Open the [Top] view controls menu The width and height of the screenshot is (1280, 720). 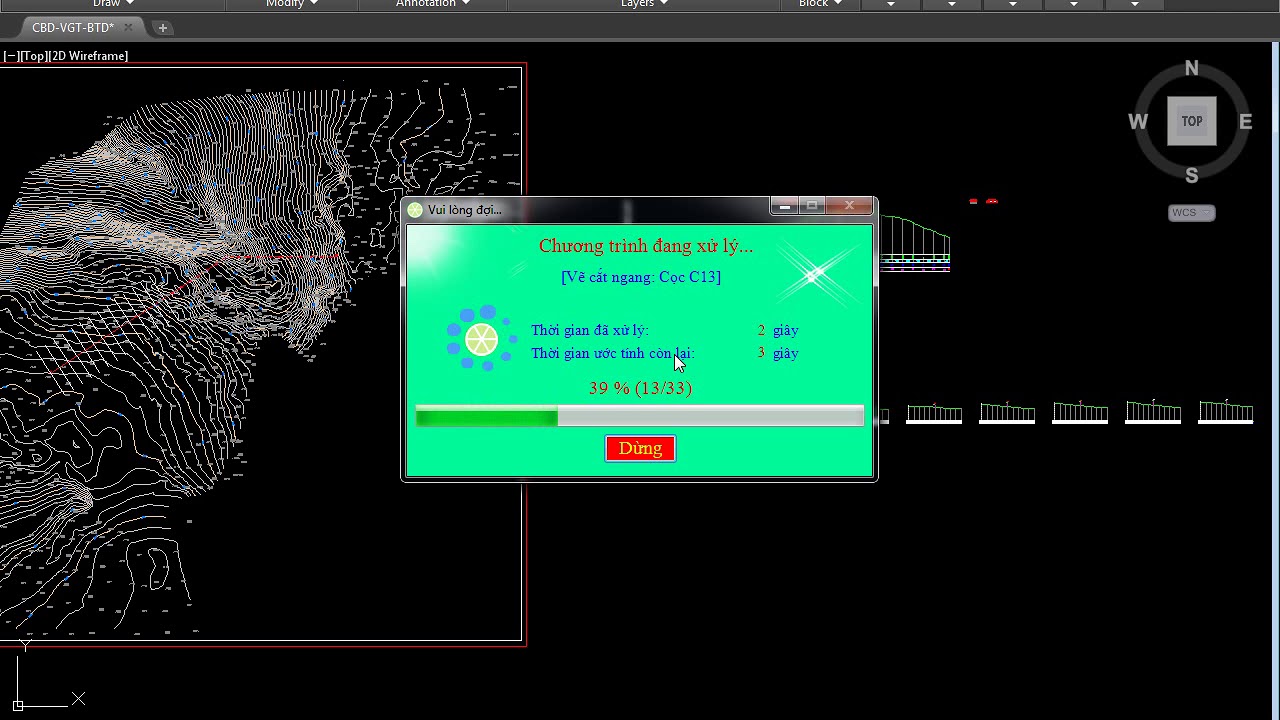[34, 56]
